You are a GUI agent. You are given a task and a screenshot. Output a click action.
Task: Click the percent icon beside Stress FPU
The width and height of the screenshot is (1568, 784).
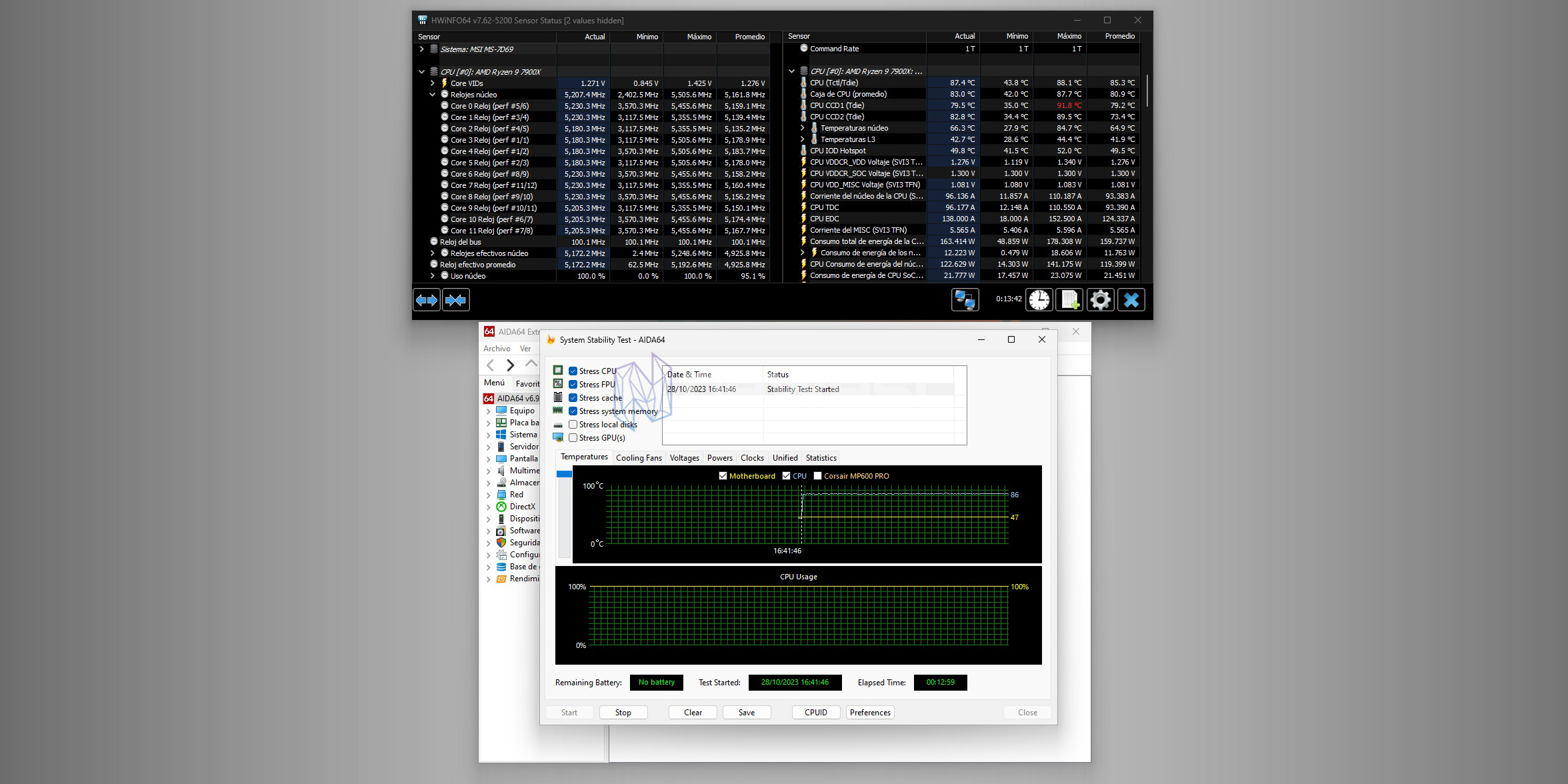click(558, 384)
